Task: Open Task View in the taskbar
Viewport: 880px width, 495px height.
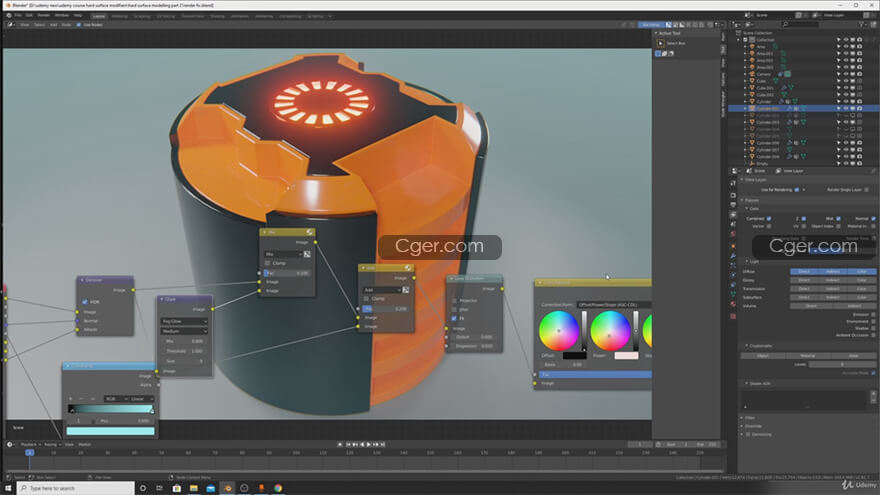Action: (159, 488)
